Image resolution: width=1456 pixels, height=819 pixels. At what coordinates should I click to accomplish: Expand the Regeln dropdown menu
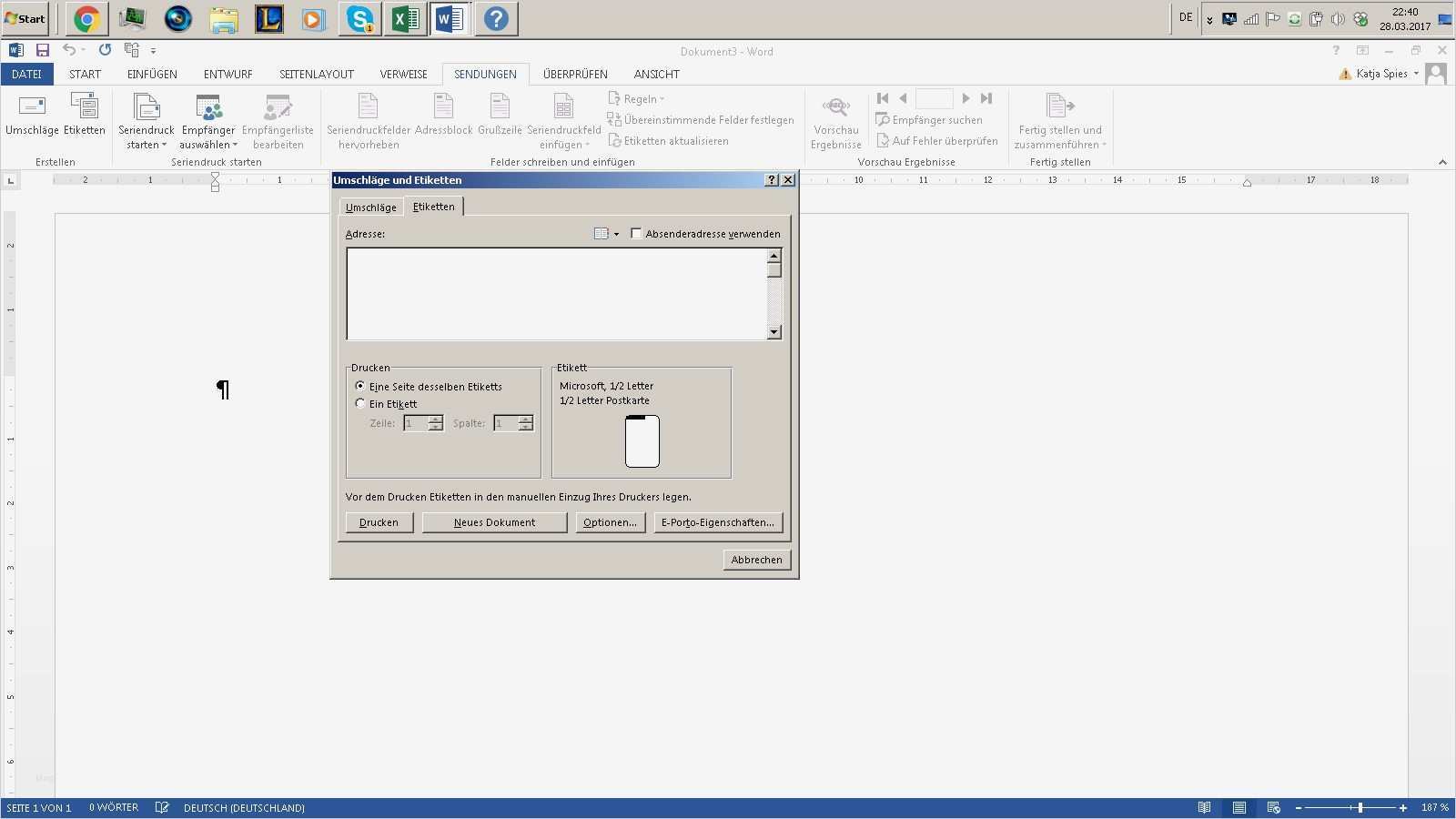coord(638,98)
